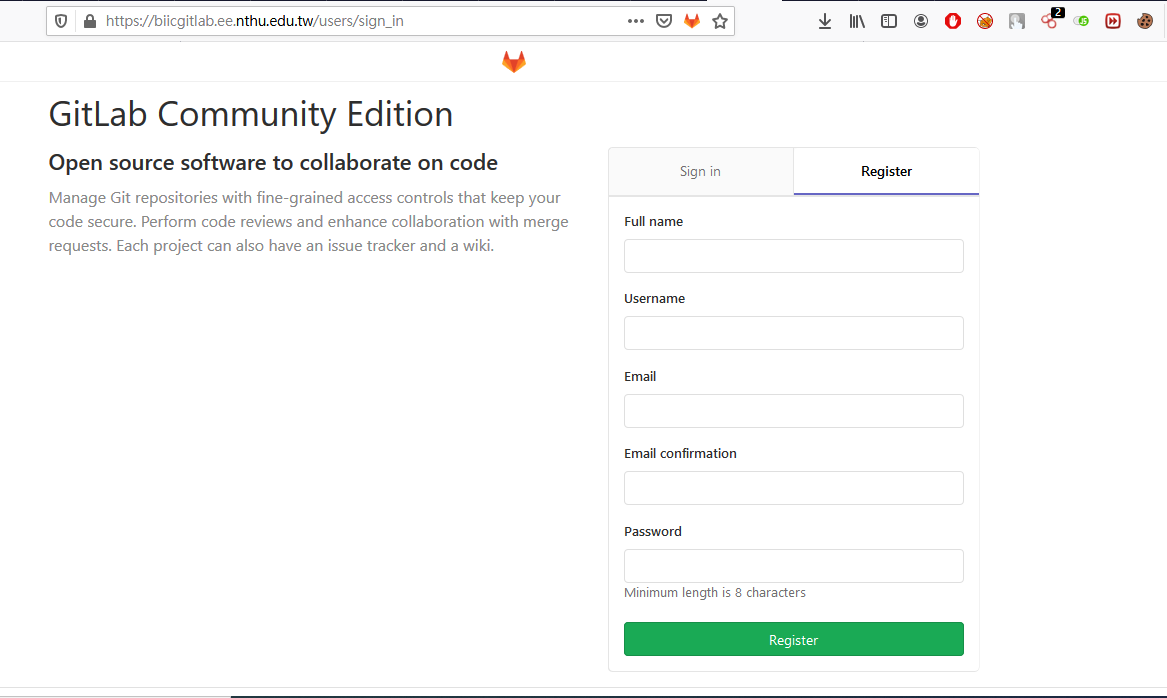Screen dimensions: 1167x698
Task: Open the Firefox account avatar icon
Action: [x=921, y=21]
